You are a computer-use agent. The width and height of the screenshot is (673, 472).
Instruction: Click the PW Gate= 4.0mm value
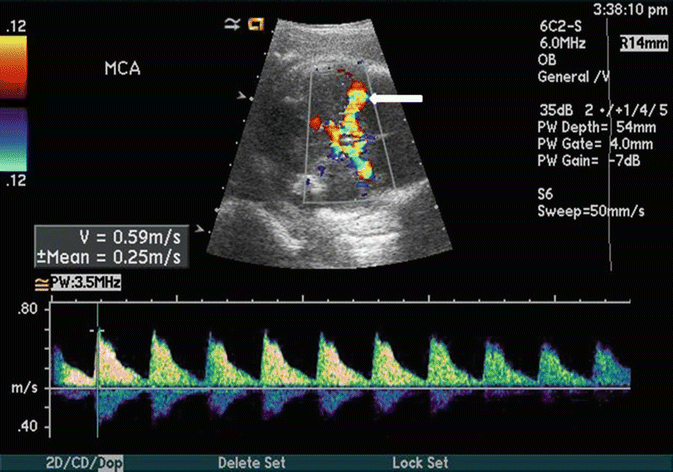(595, 144)
